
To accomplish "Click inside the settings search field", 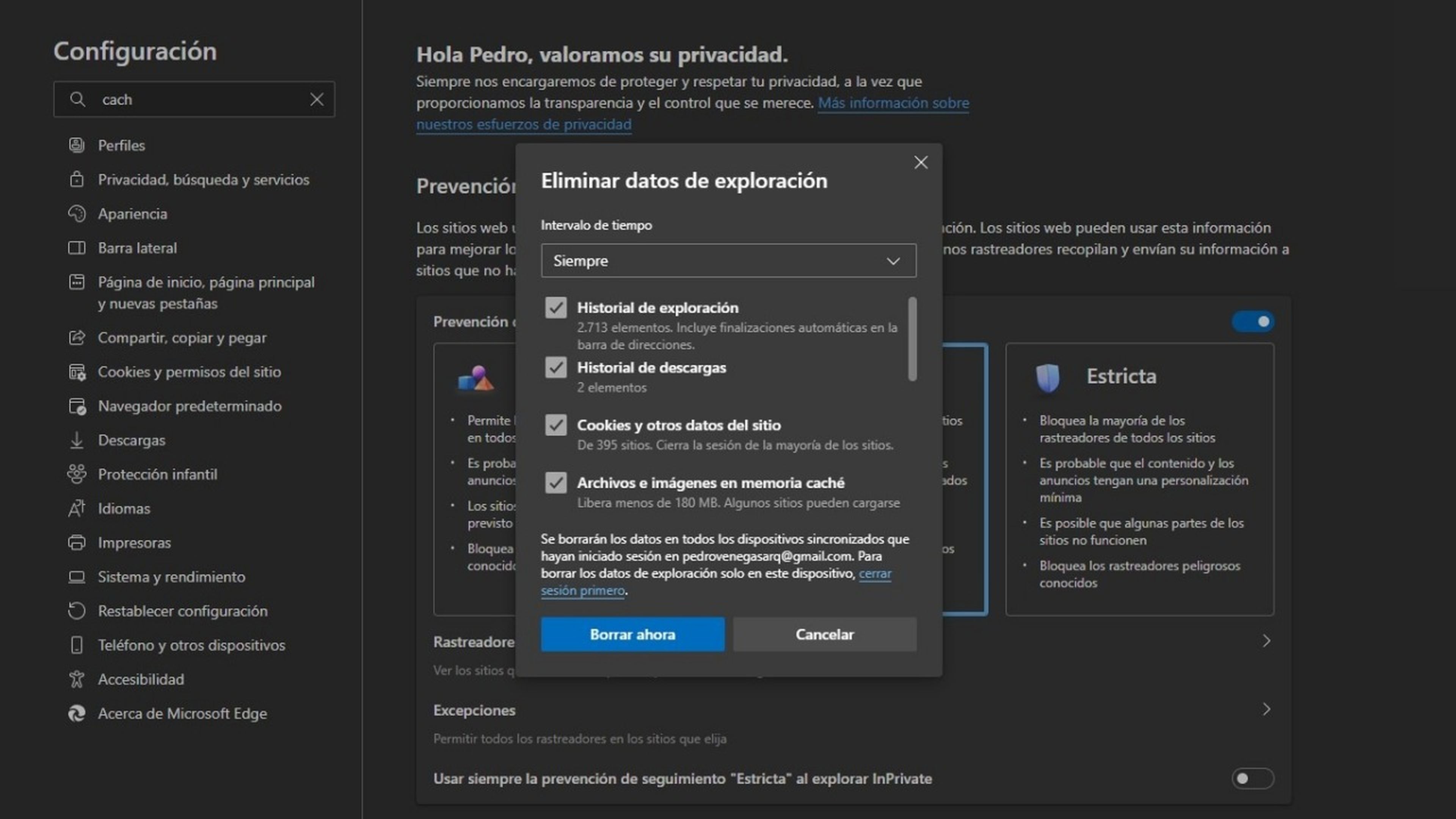I will click(194, 99).
